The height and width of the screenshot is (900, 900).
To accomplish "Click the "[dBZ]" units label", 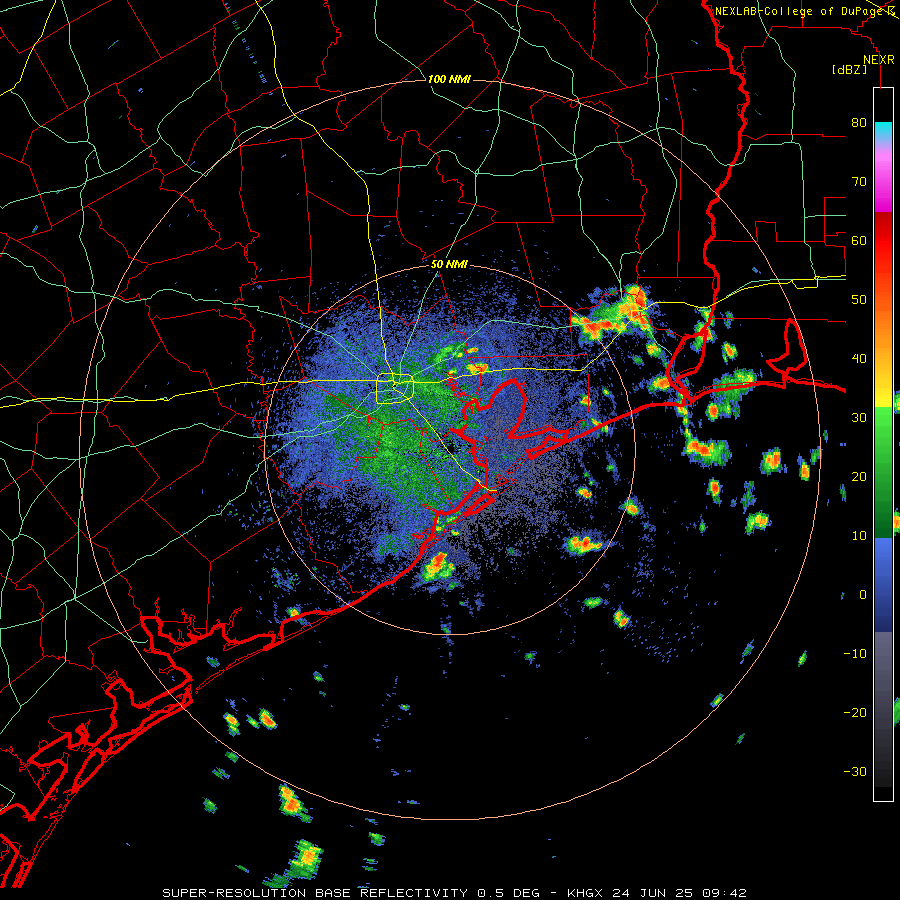I will (849, 69).
